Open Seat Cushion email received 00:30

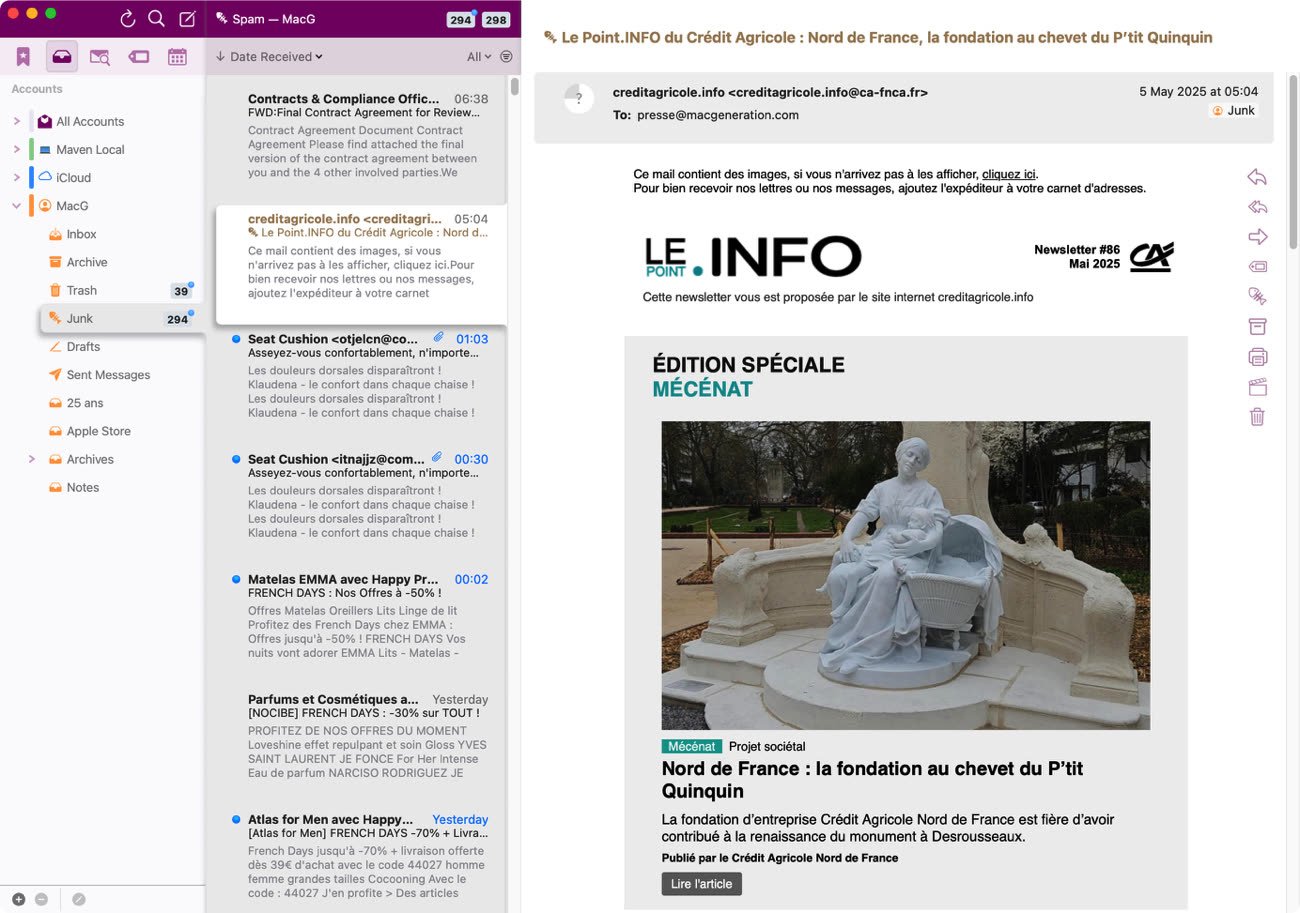click(362, 496)
